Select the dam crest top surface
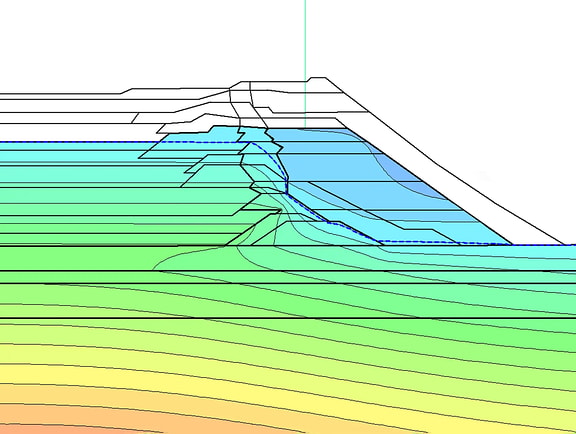576x434 pixels. coord(318,78)
